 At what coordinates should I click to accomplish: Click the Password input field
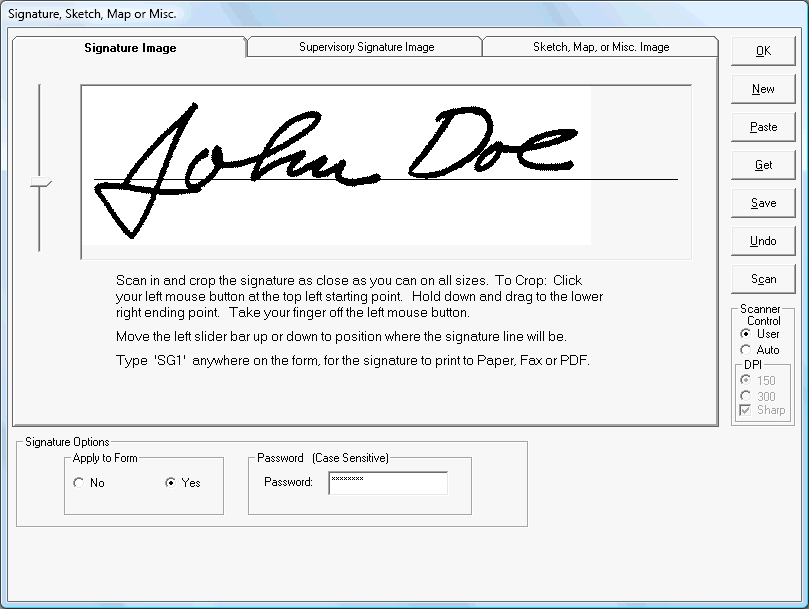[x=388, y=483]
